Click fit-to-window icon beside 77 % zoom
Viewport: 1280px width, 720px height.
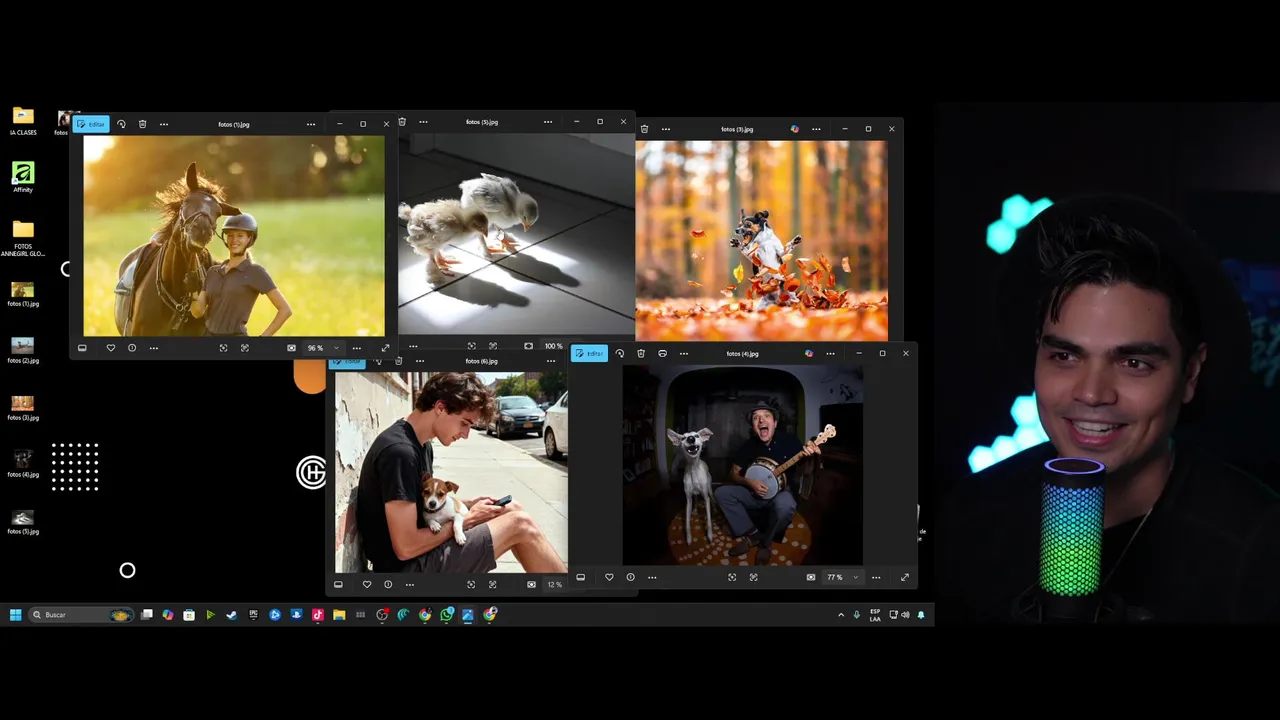pyautogui.click(x=811, y=577)
